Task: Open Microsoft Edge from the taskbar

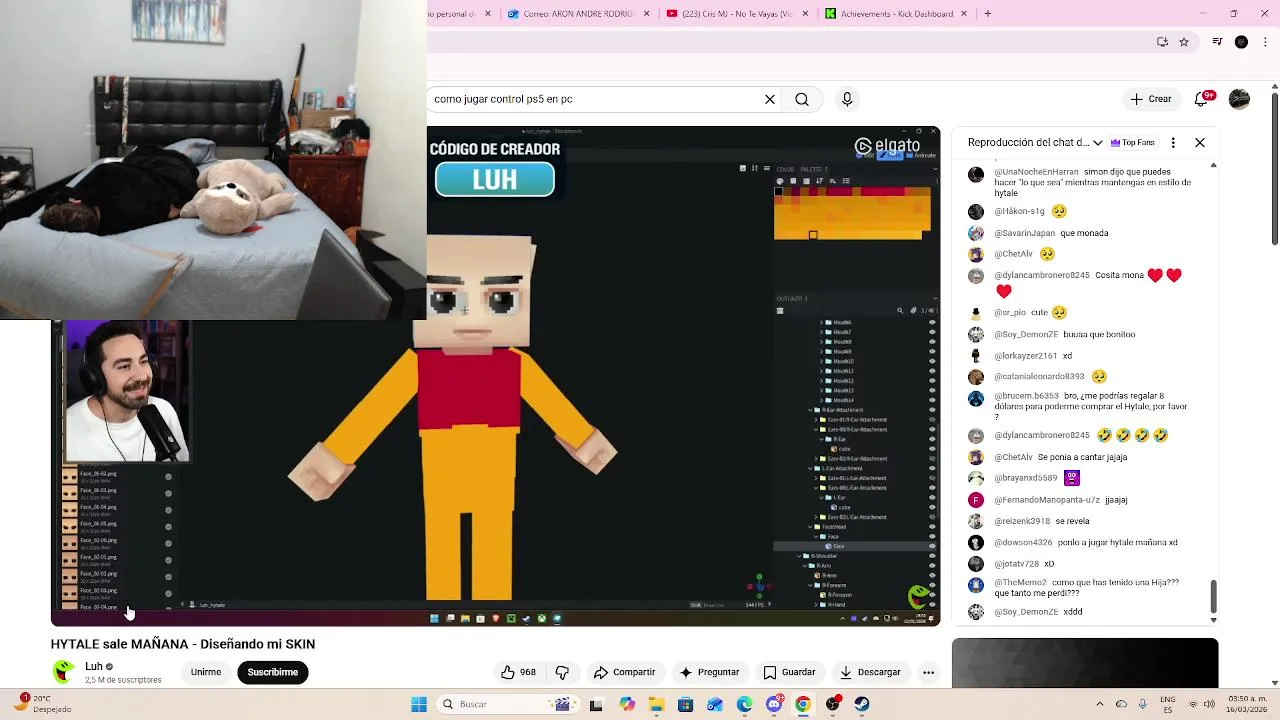Action: (x=744, y=704)
